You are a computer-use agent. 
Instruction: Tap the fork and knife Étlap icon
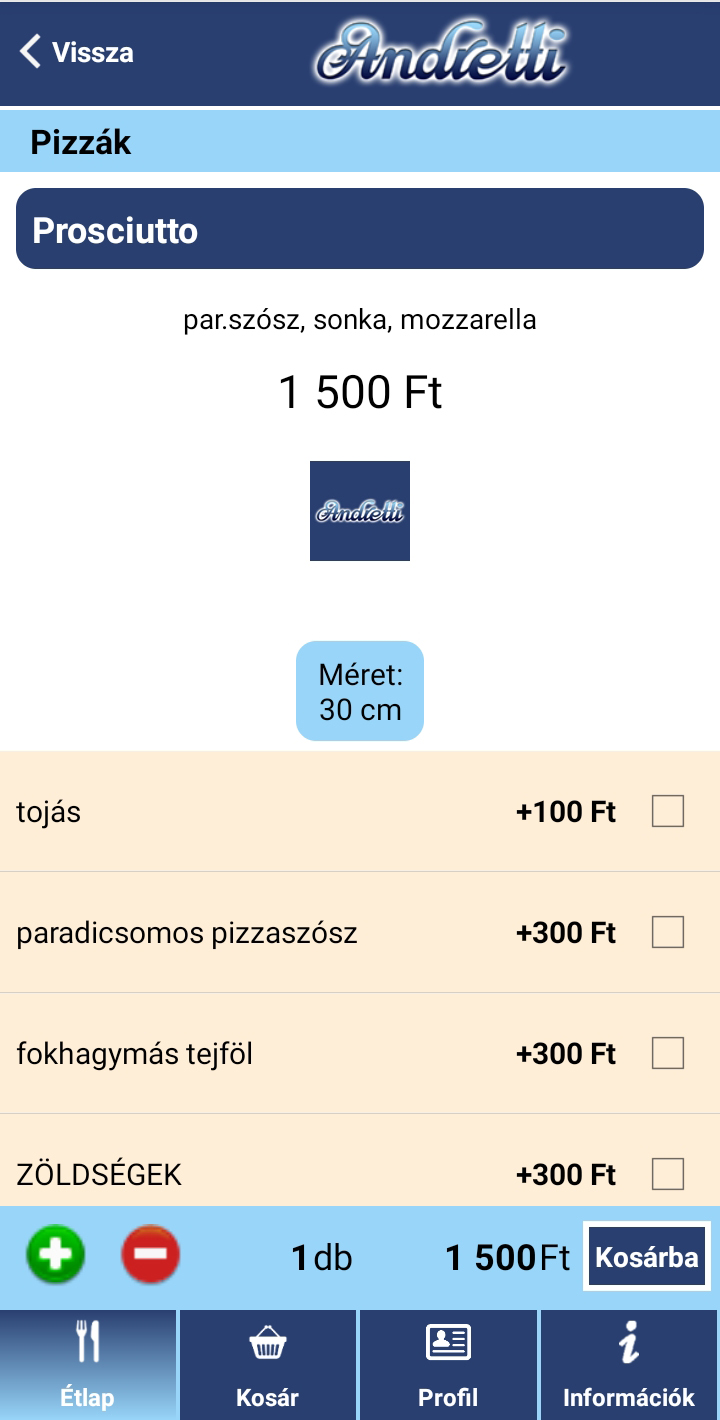point(88,1342)
